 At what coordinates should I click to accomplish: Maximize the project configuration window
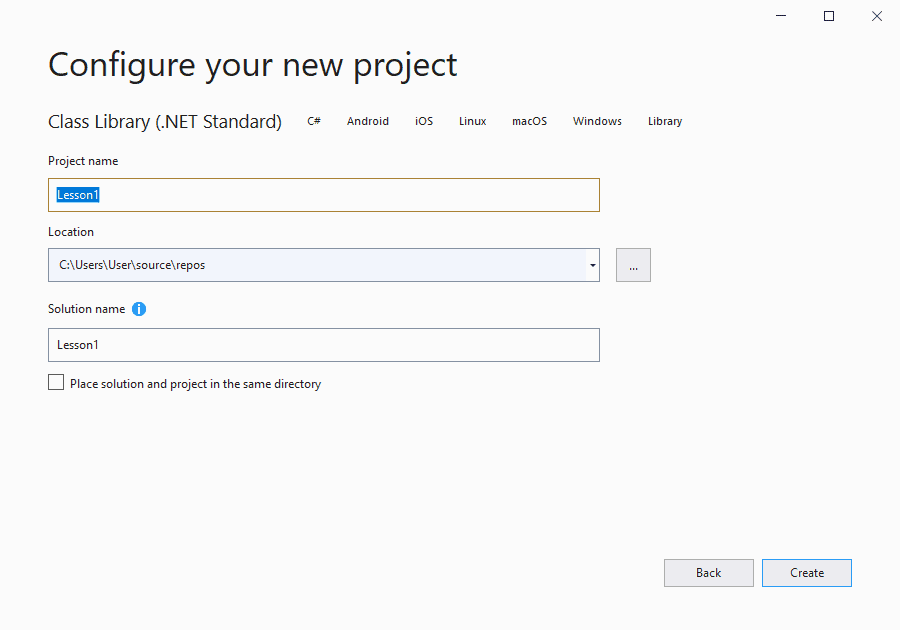pos(829,16)
